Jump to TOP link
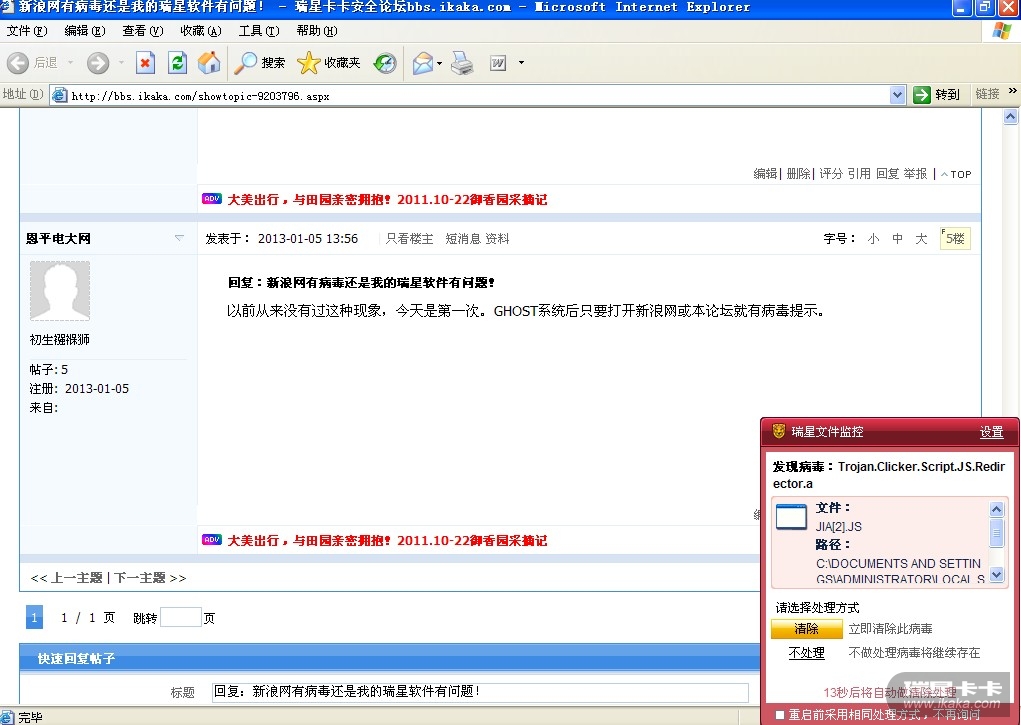The height and width of the screenshot is (725, 1021). pos(956,174)
